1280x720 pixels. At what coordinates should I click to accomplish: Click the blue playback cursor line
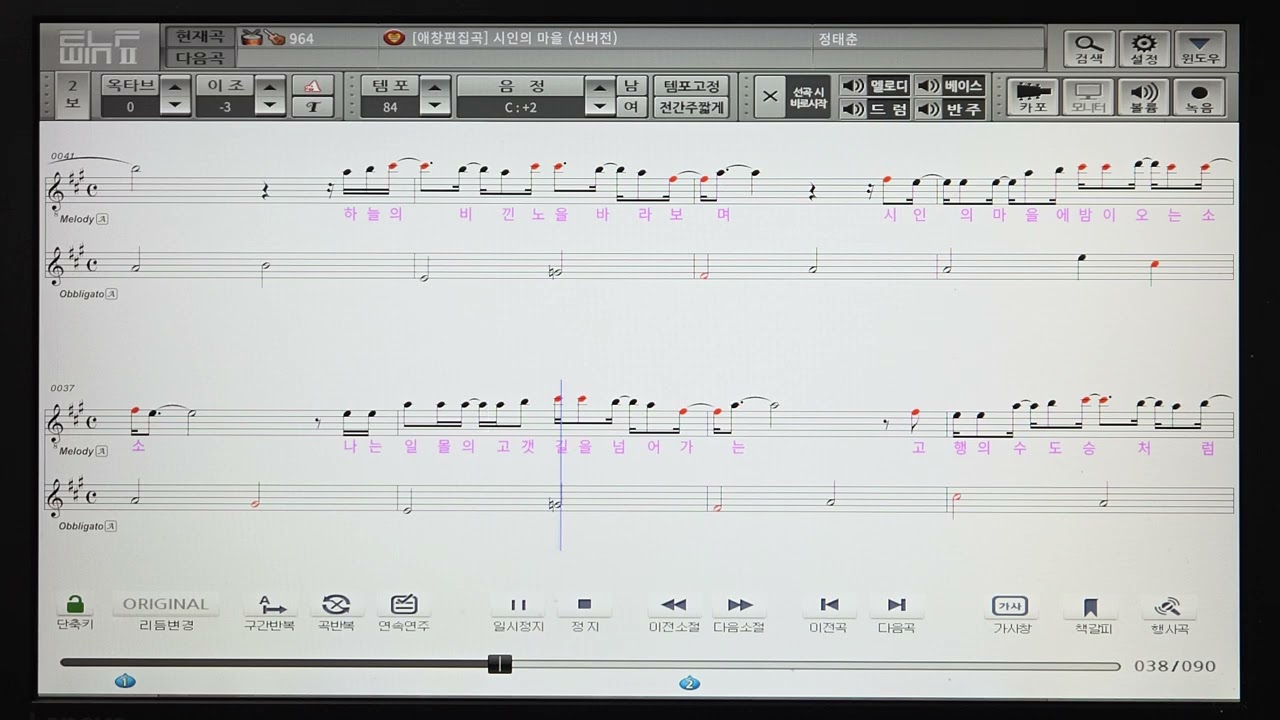pos(561,465)
